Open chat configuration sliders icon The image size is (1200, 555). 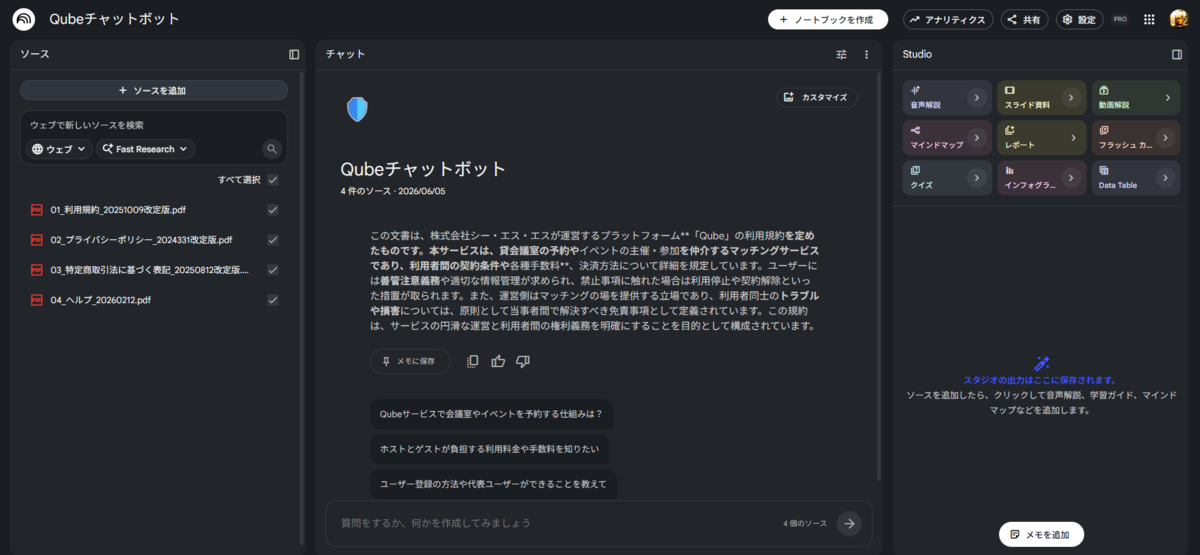841,54
